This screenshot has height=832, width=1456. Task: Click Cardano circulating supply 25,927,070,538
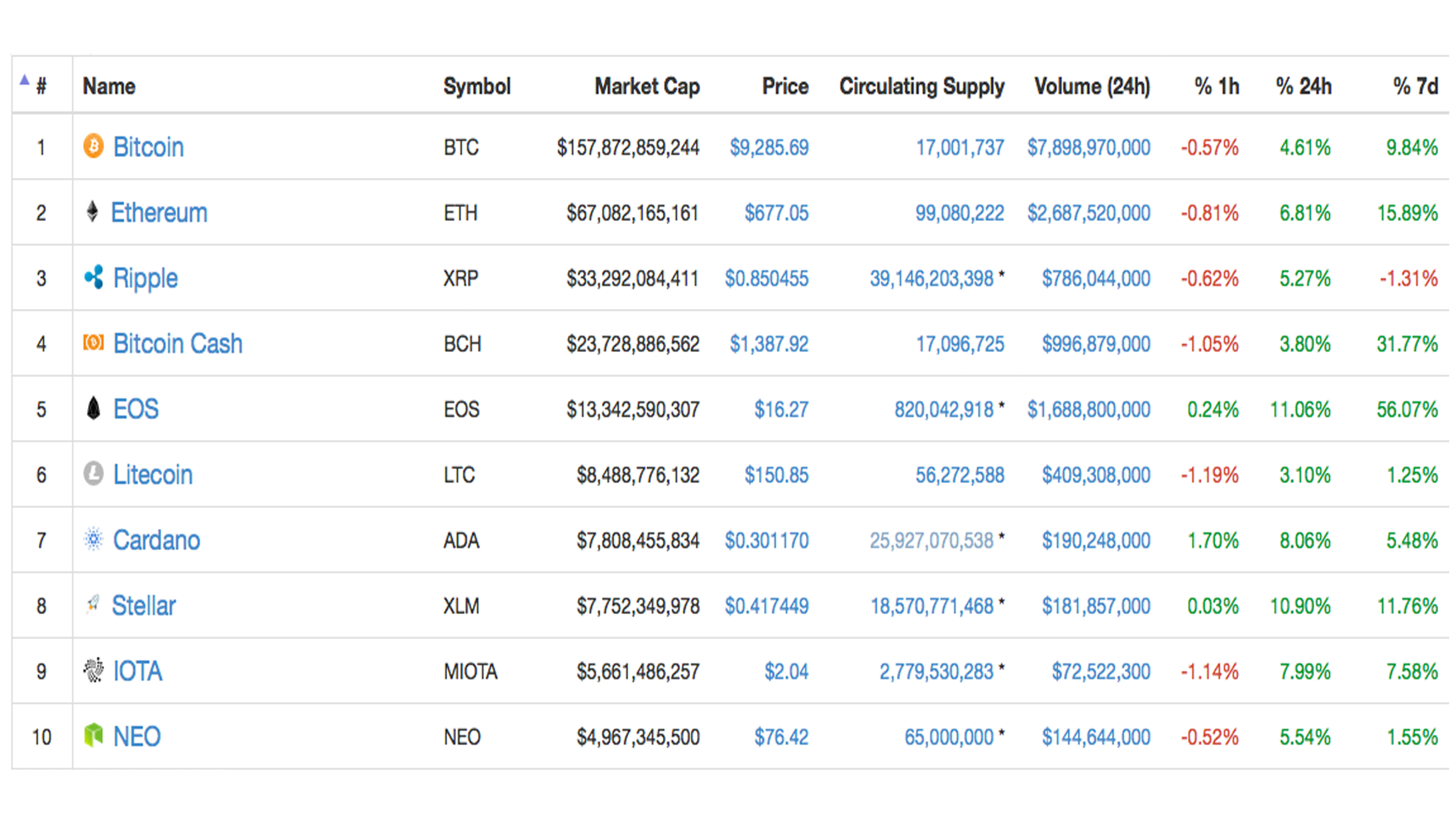[931, 540]
